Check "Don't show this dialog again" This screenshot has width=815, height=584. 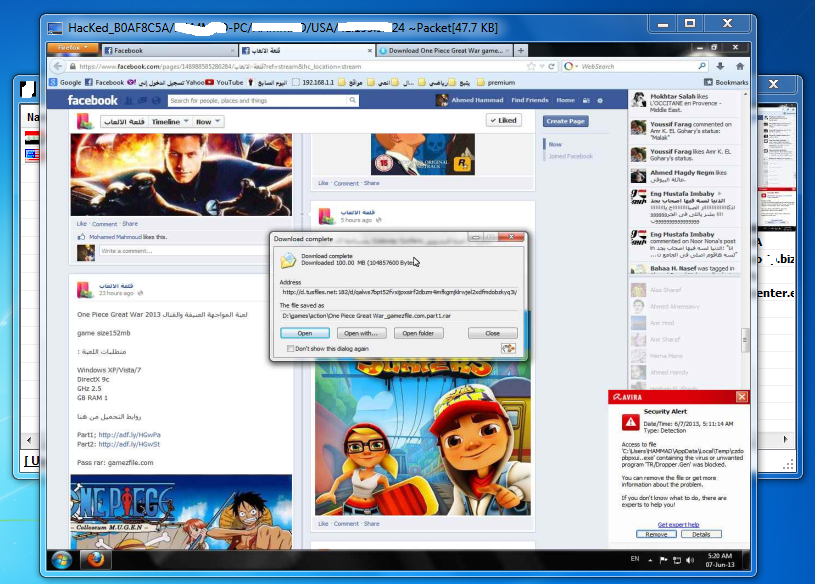tap(290, 349)
